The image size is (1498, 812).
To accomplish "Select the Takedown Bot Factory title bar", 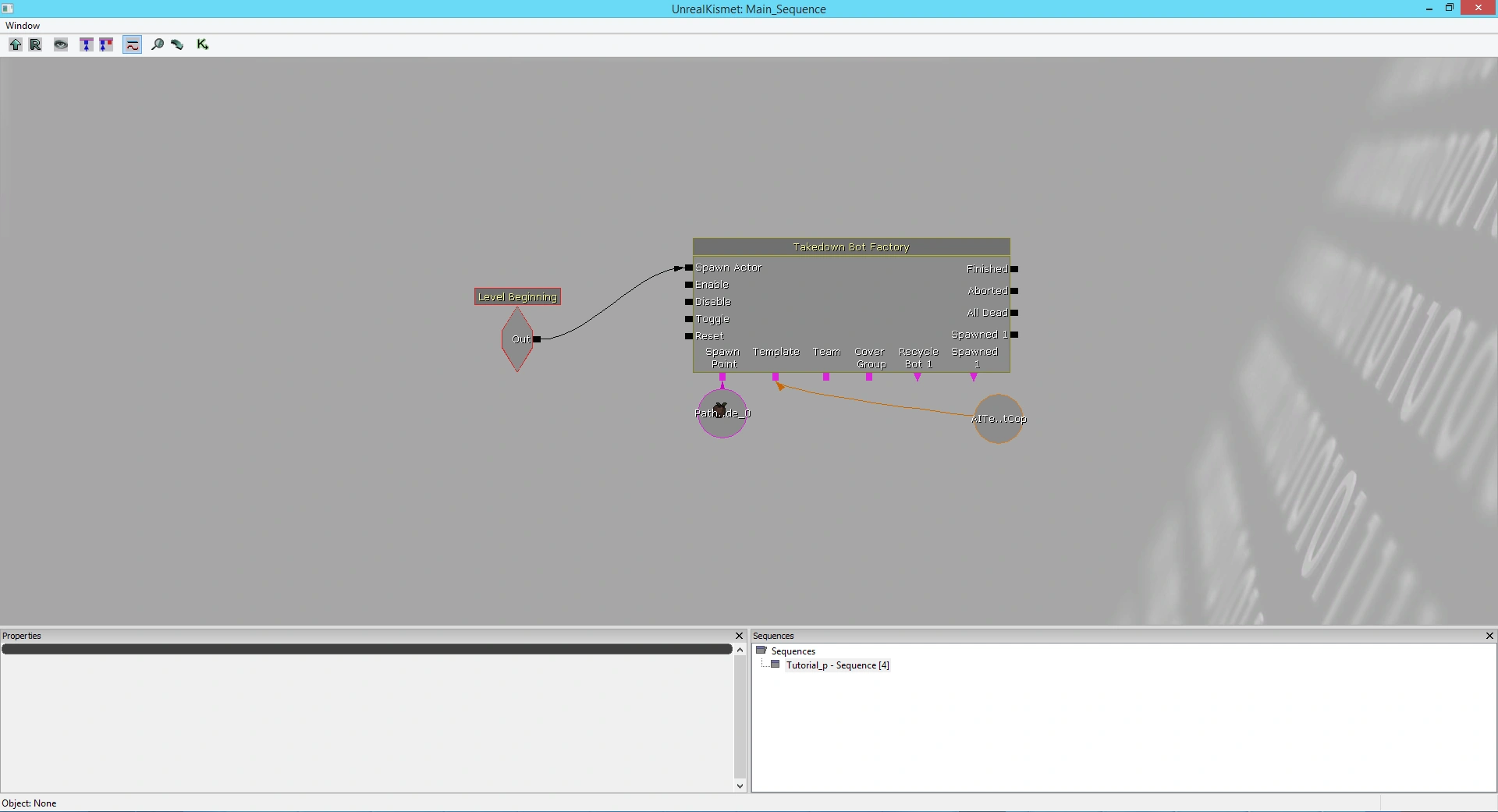I will (x=851, y=247).
